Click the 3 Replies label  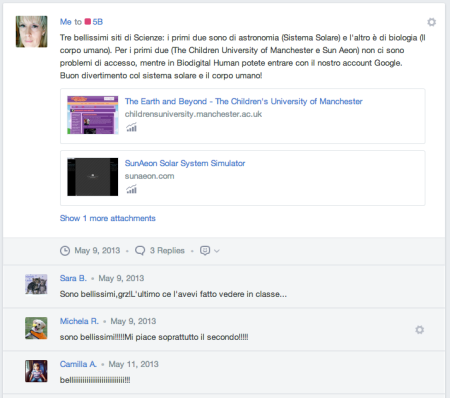(x=167, y=251)
